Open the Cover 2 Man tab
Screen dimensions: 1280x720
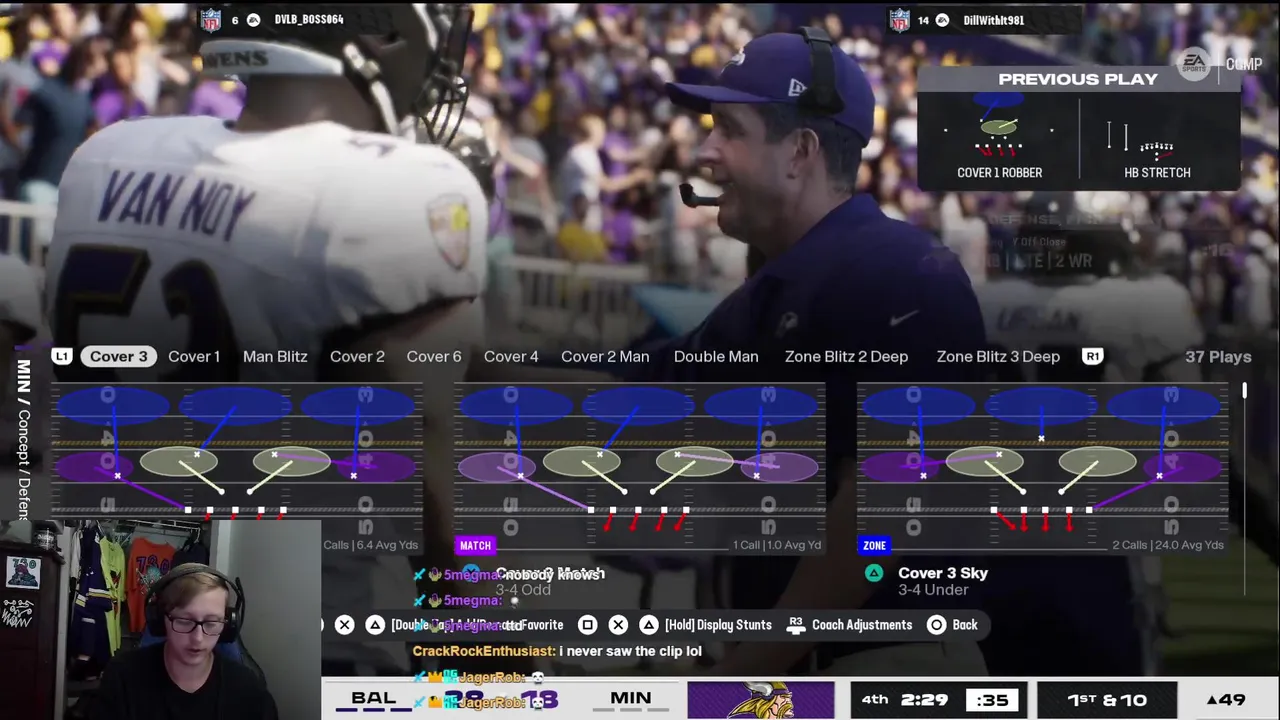[605, 356]
